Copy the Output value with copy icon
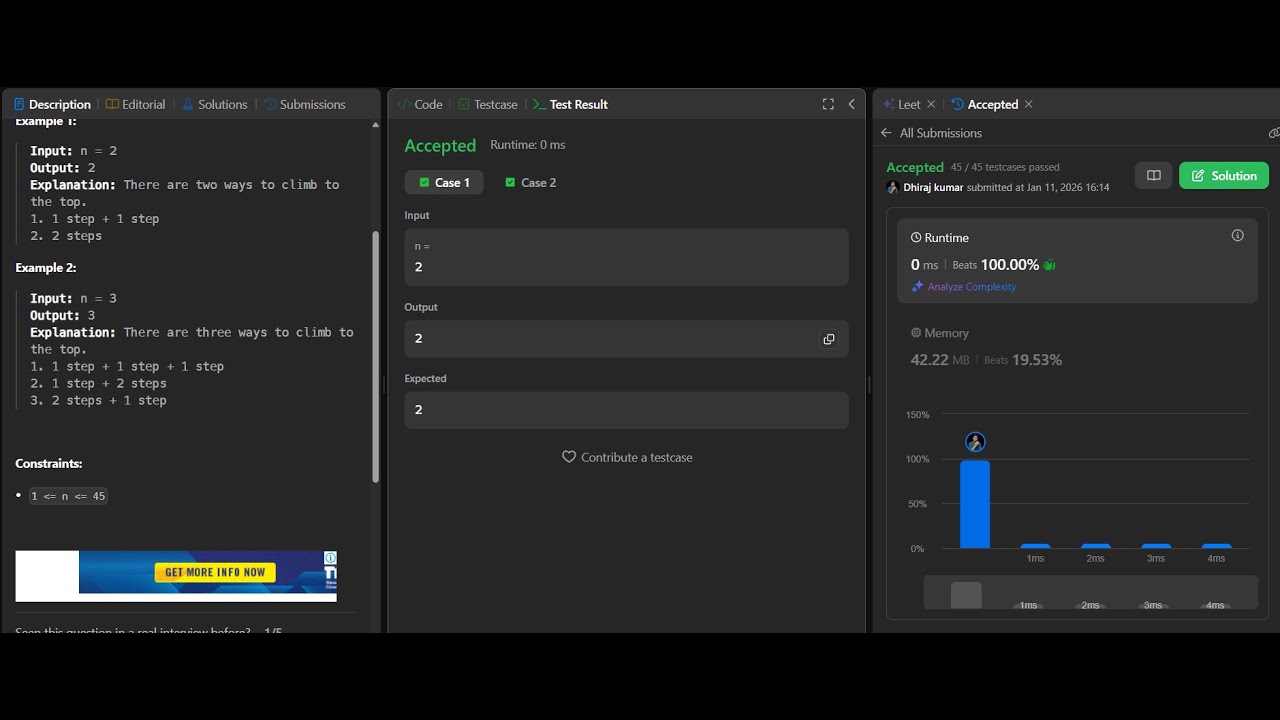The height and width of the screenshot is (720, 1280). [x=829, y=339]
